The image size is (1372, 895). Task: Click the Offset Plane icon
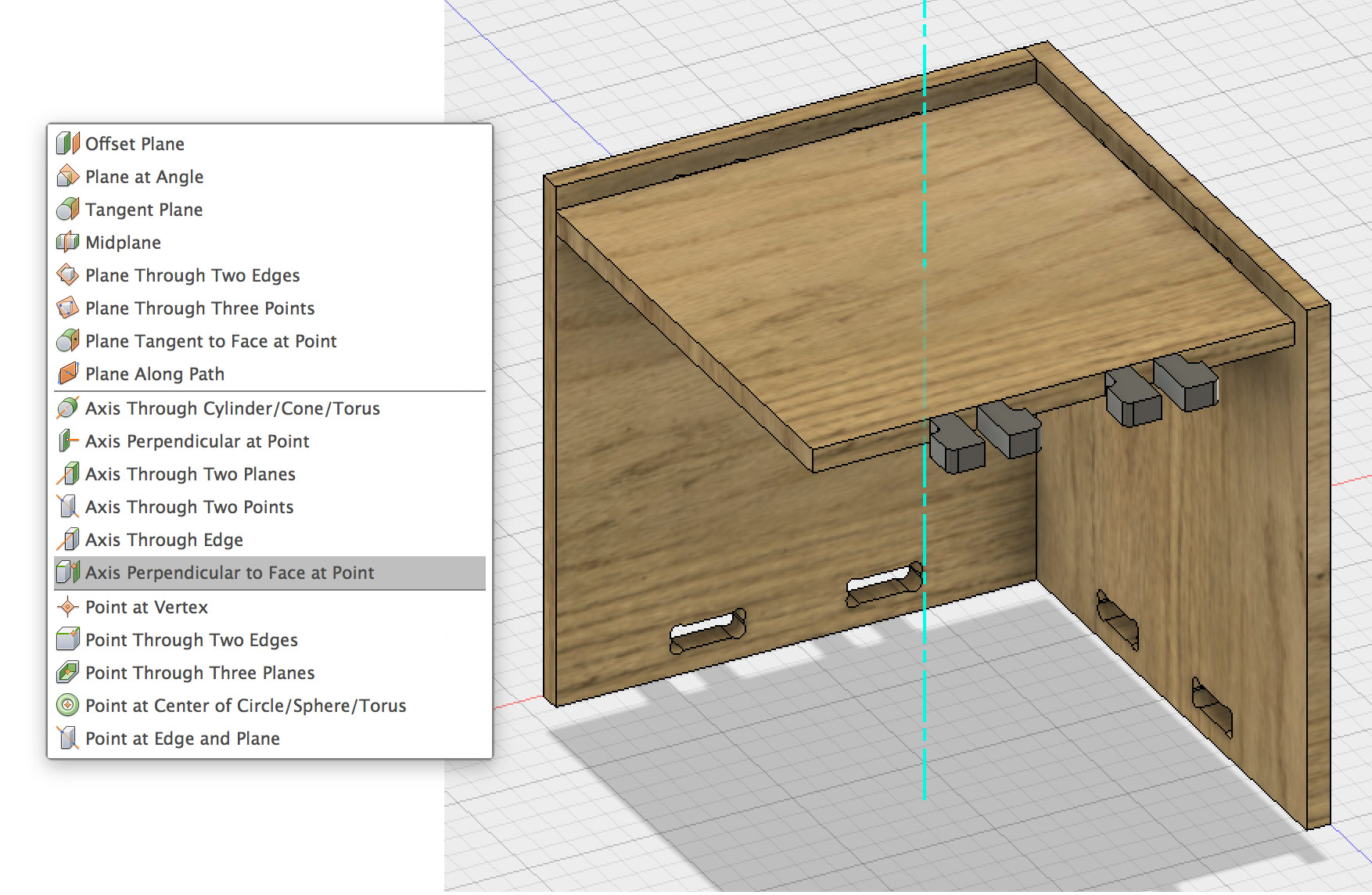pyautogui.click(x=68, y=144)
